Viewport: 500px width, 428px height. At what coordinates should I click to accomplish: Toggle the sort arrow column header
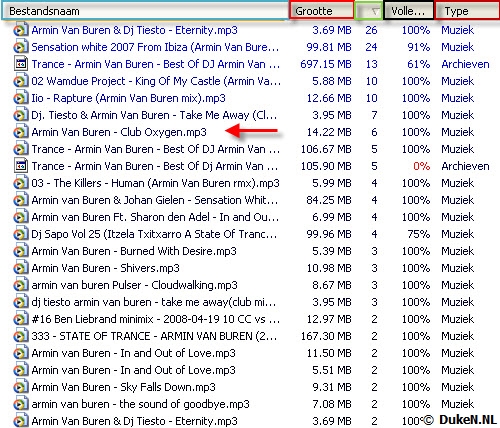(x=368, y=11)
